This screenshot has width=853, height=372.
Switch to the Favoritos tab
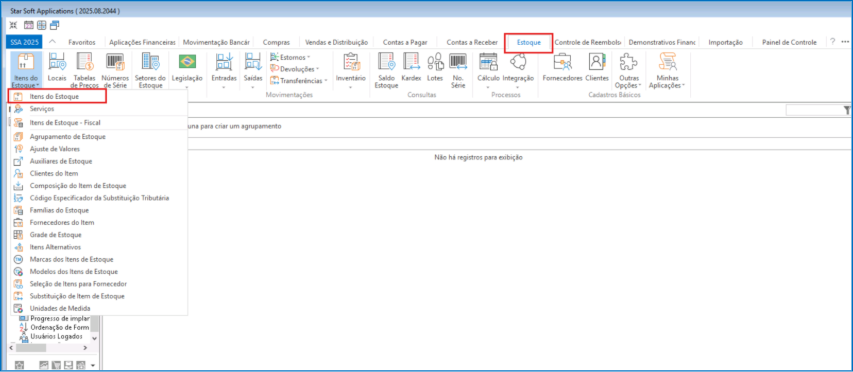click(x=82, y=42)
